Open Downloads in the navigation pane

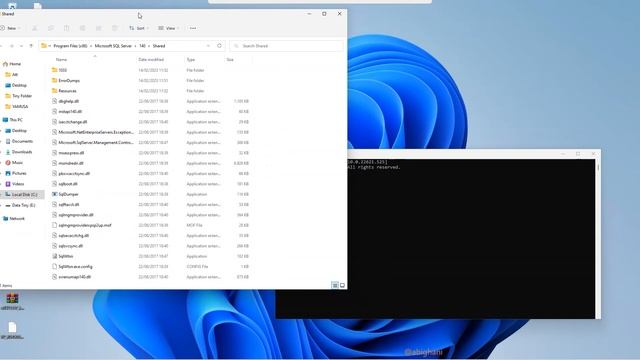(x=22, y=152)
